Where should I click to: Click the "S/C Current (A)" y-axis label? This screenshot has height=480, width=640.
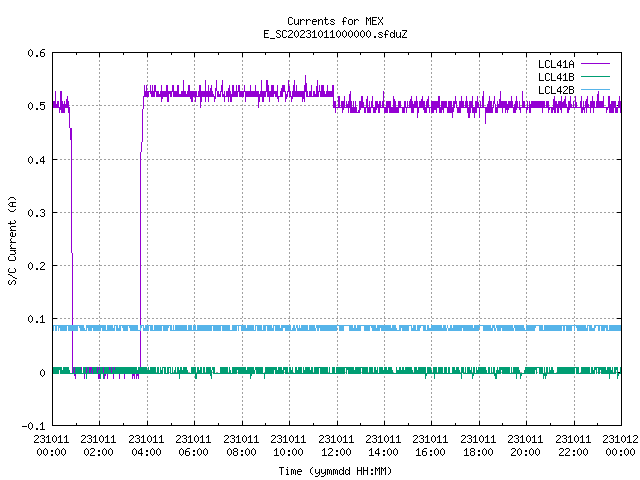pos(12,241)
